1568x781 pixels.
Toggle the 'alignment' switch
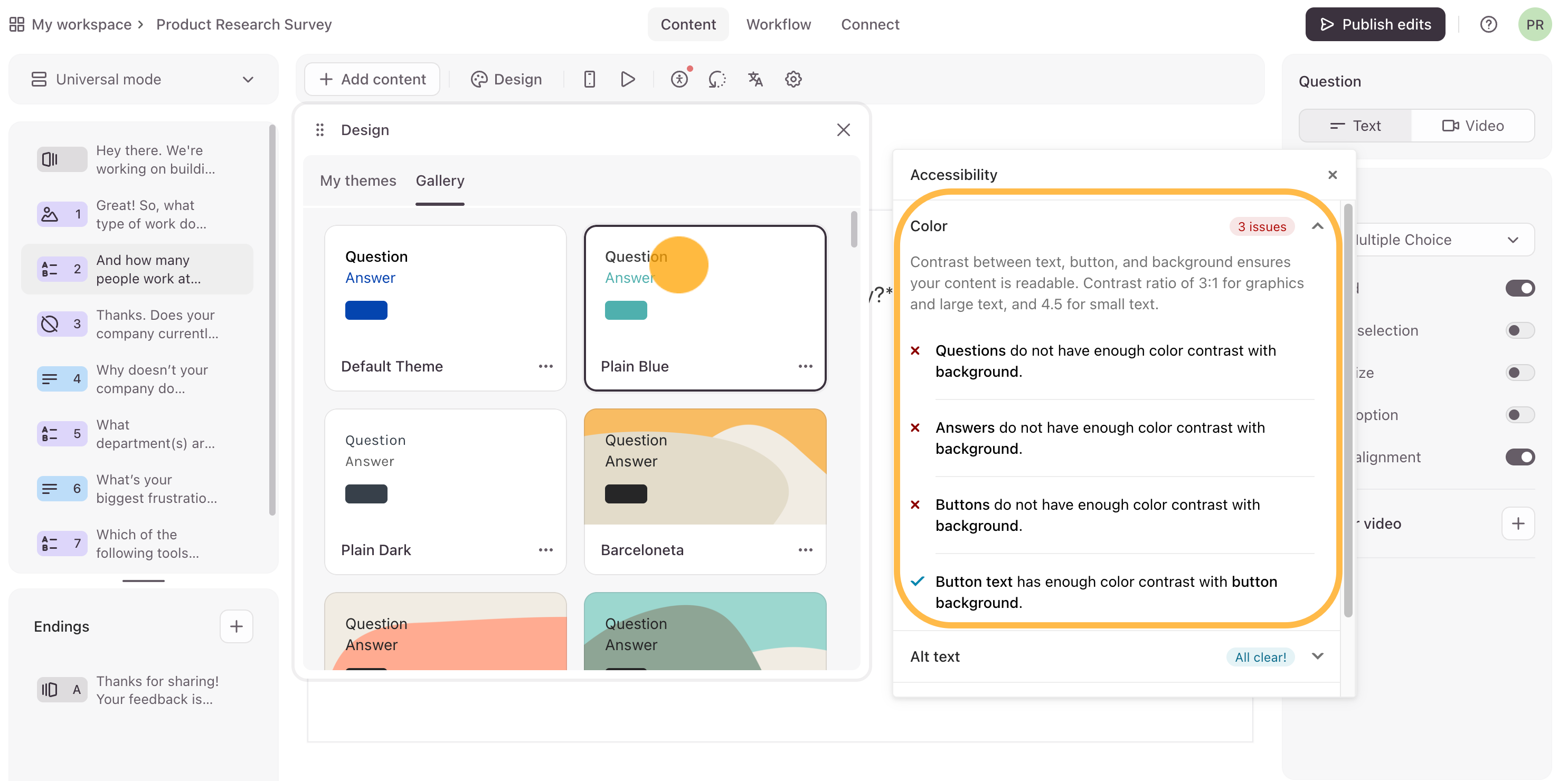(1520, 457)
